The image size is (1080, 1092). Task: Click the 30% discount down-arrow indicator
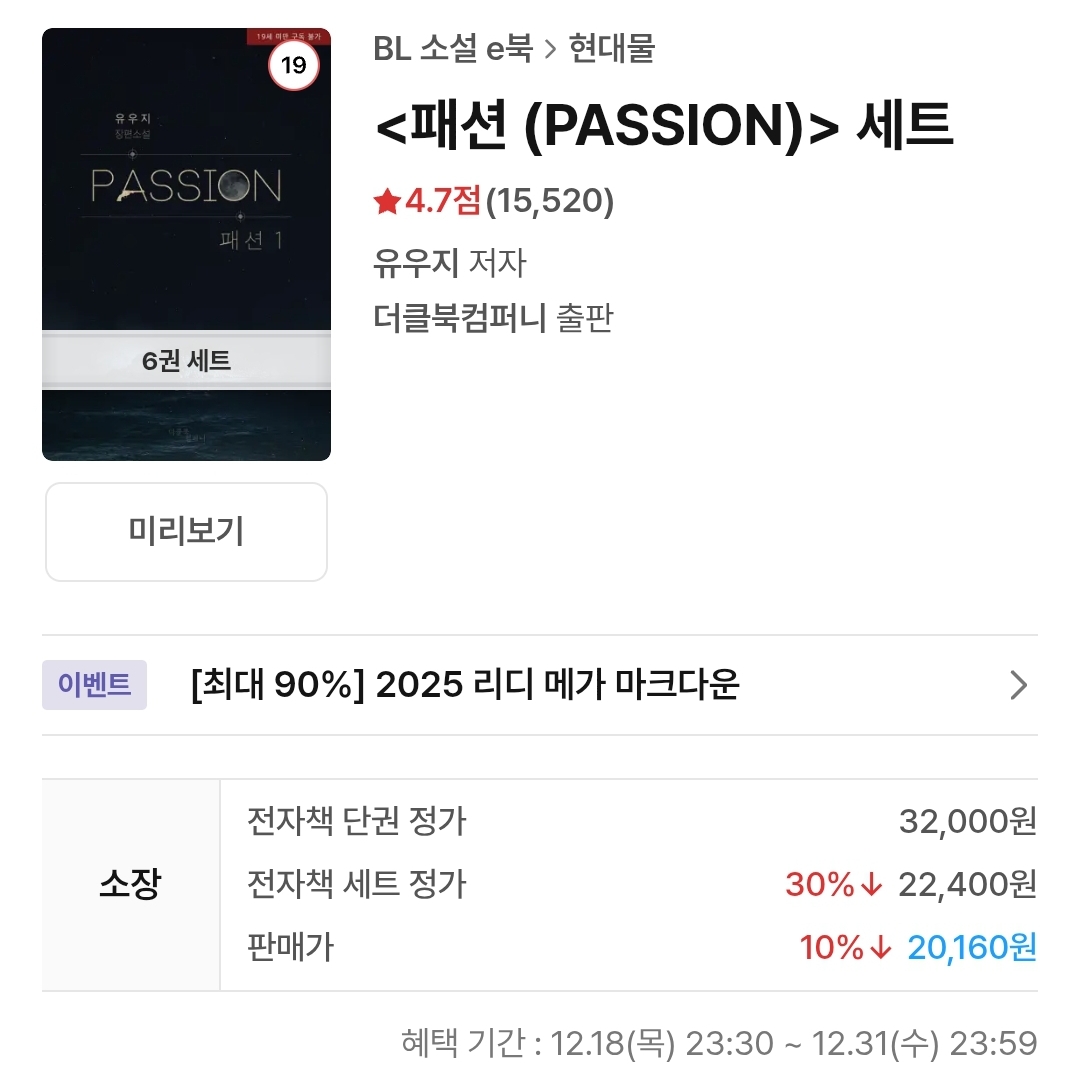point(872,885)
